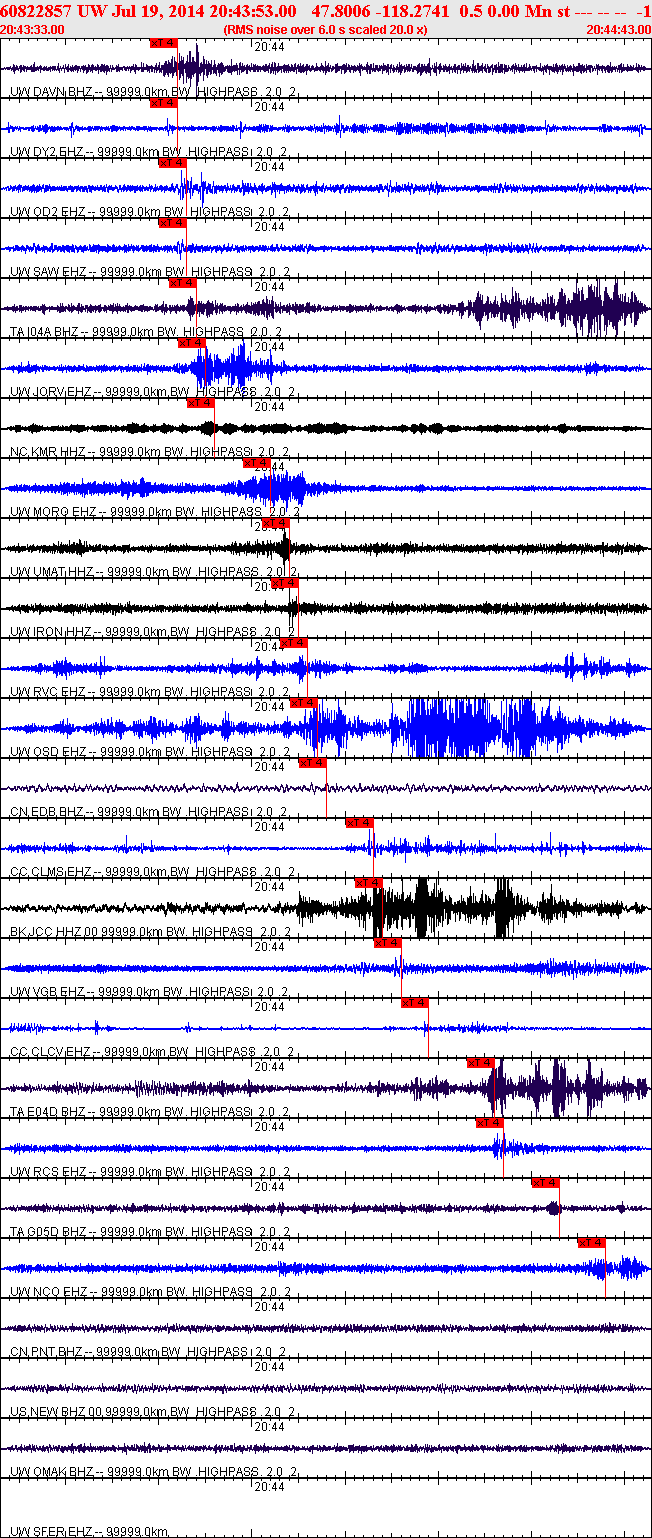Select the arrival pick on NC KMR trace
The image size is (652, 1538).
coord(200,403)
